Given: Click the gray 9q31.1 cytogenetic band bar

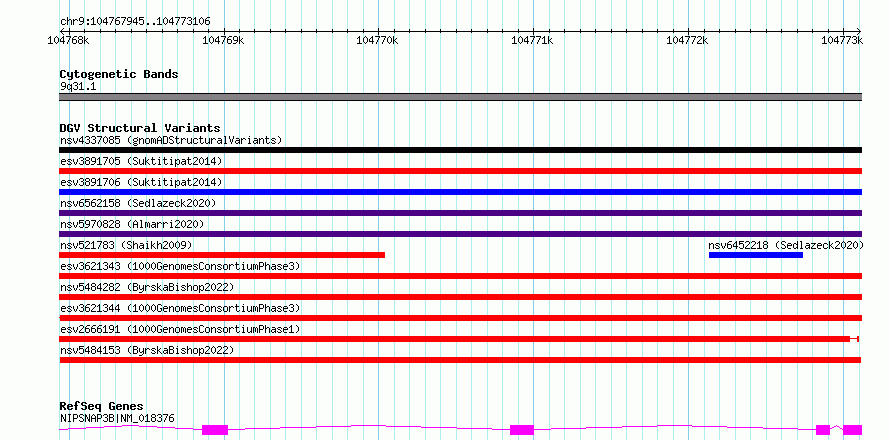Looking at the screenshot, I should click(460, 97).
